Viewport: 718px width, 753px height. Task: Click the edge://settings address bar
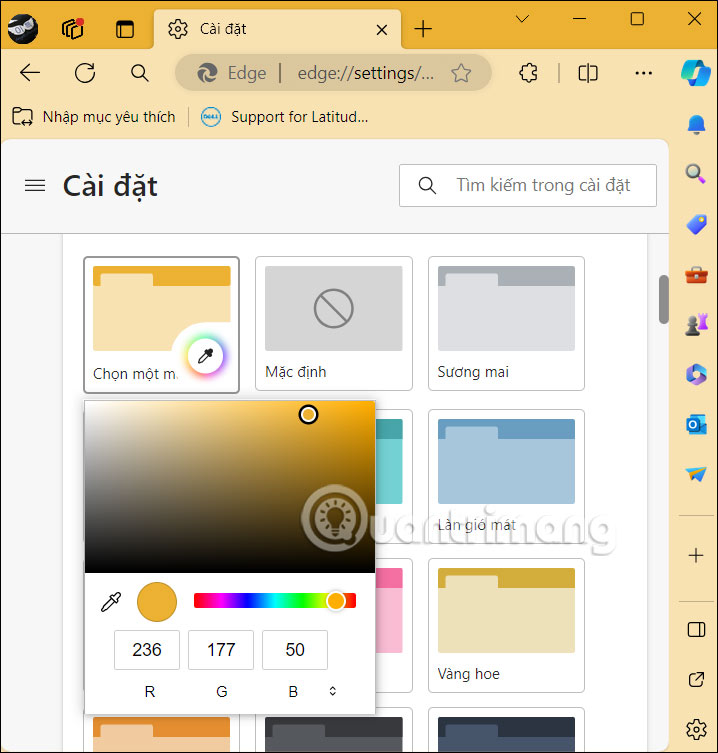pyautogui.click(x=333, y=73)
